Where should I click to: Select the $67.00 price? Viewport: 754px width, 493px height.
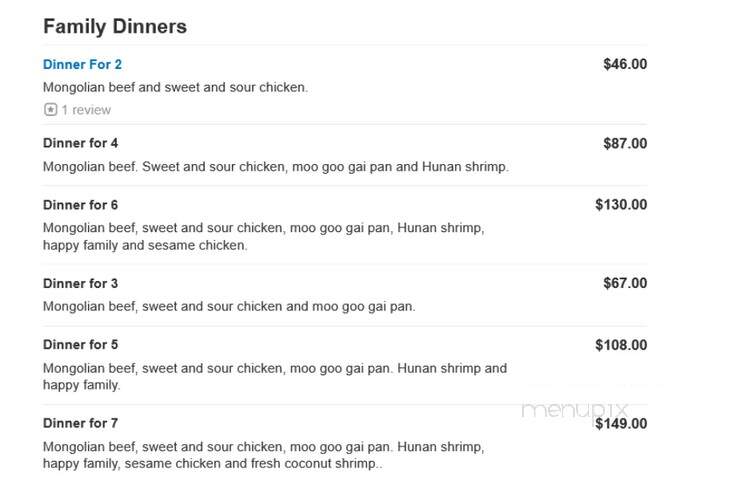coord(625,283)
